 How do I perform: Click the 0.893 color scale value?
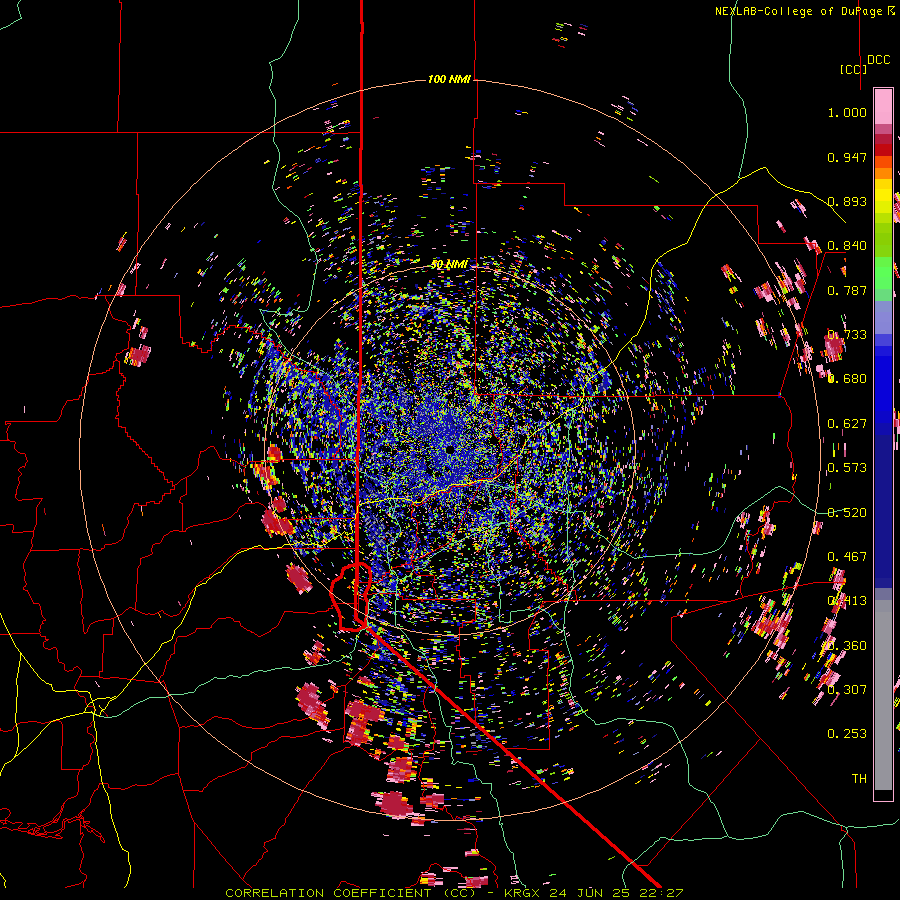(847, 201)
